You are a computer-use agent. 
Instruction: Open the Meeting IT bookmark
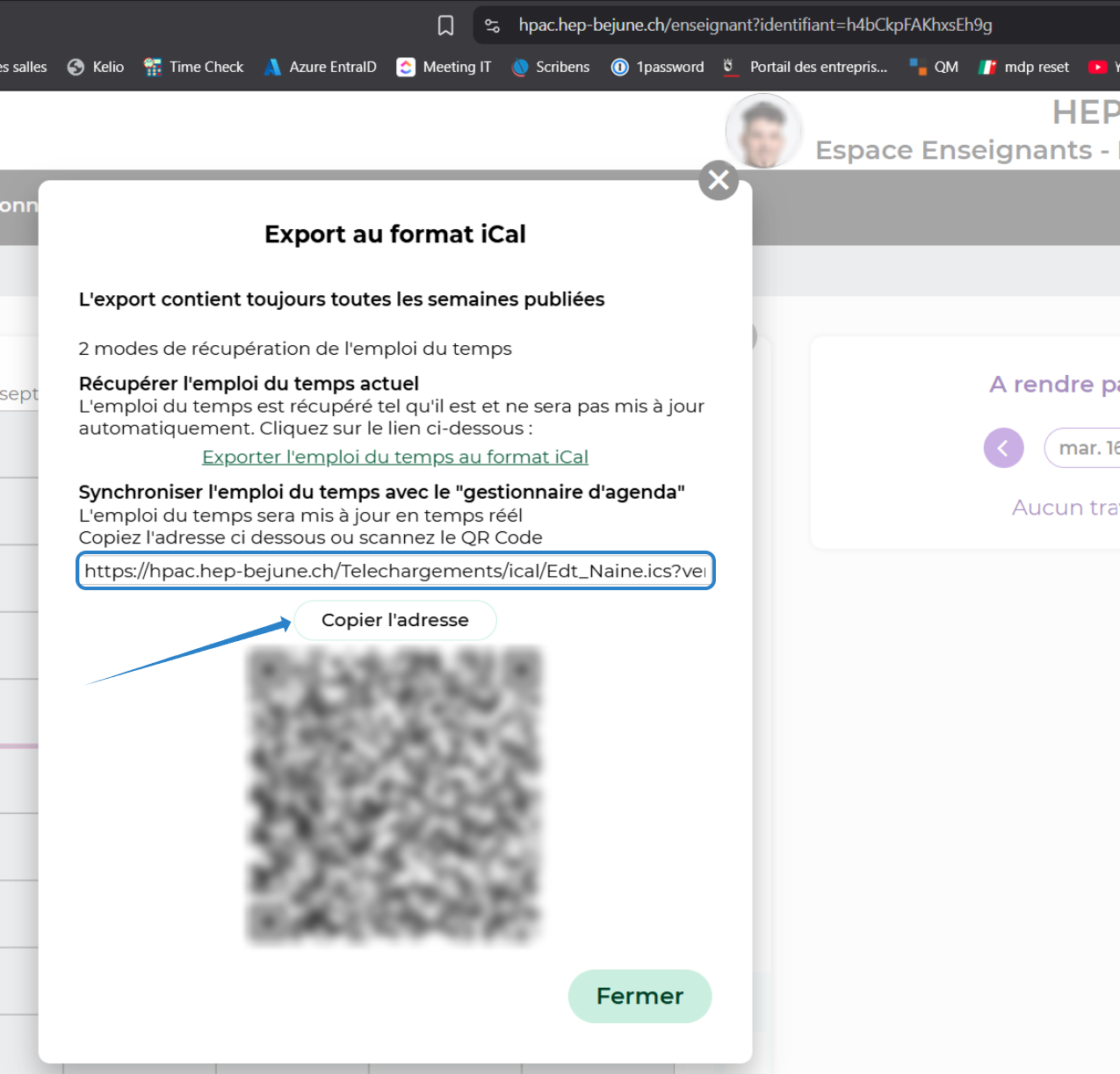click(444, 67)
